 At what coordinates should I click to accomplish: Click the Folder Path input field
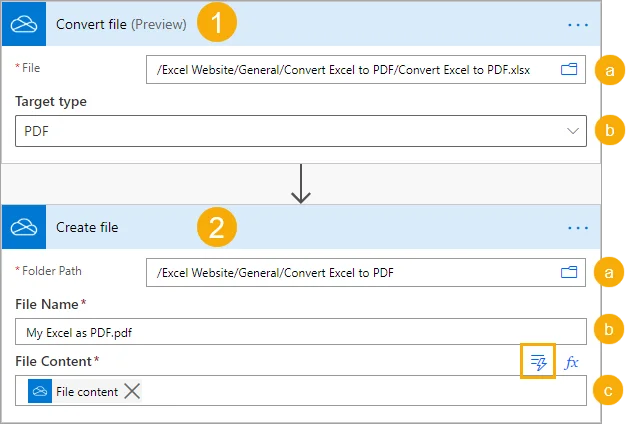pos(366,272)
